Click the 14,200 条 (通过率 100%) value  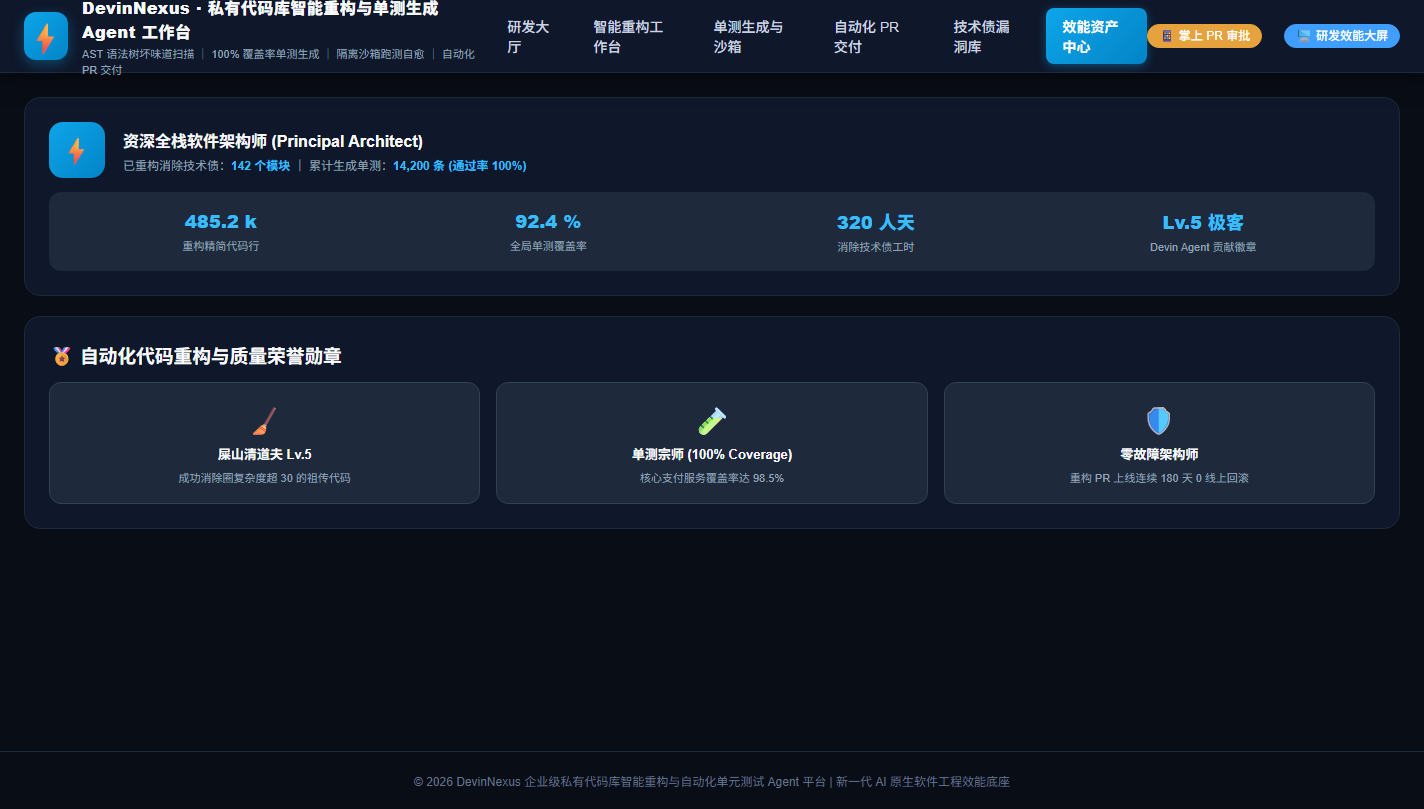[459, 166]
